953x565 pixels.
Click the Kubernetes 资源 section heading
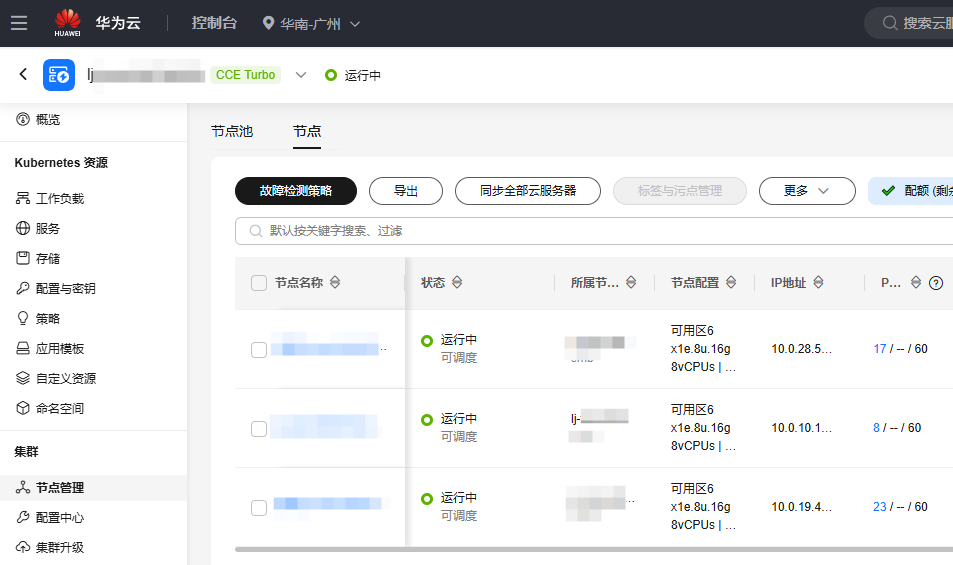(x=61, y=163)
